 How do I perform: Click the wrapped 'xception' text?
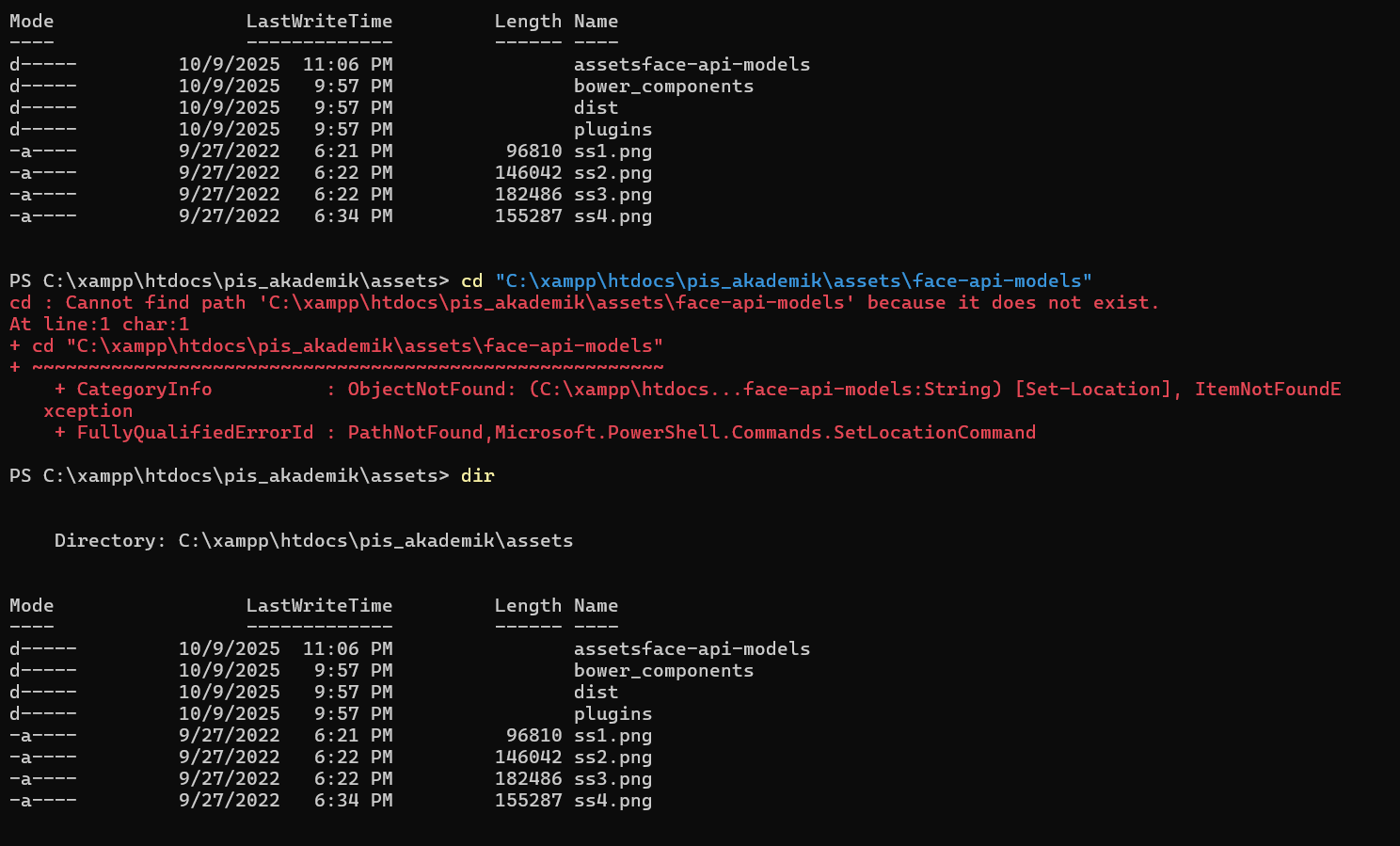click(88, 410)
